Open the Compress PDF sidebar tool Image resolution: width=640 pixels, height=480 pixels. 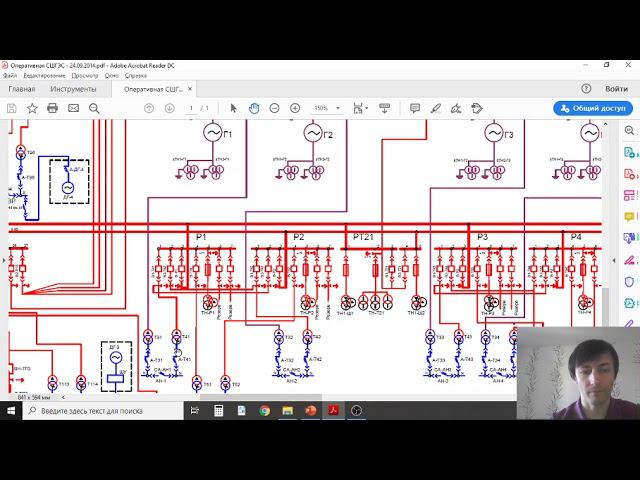coord(629,303)
